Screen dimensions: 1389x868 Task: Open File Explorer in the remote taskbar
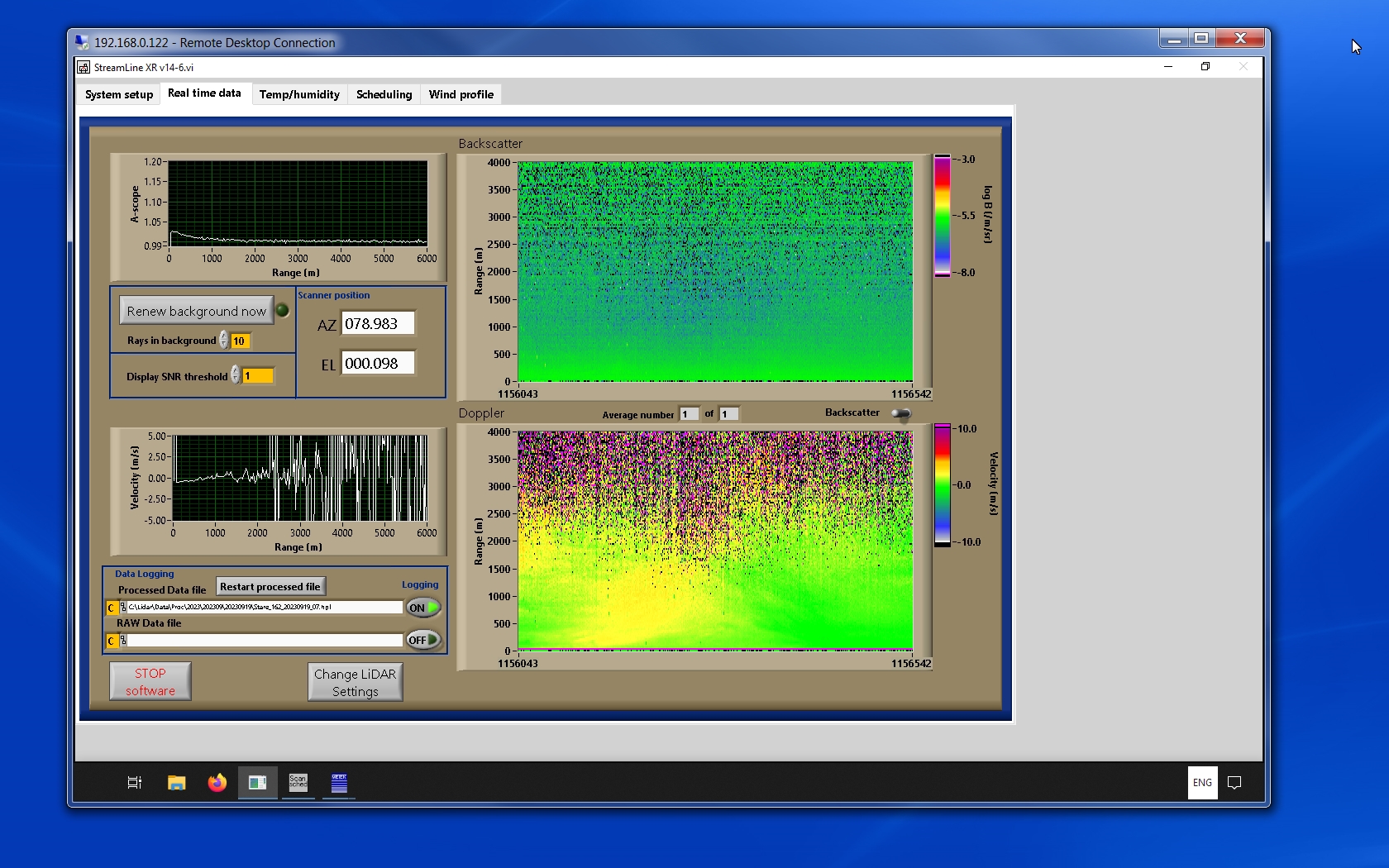point(176,783)
